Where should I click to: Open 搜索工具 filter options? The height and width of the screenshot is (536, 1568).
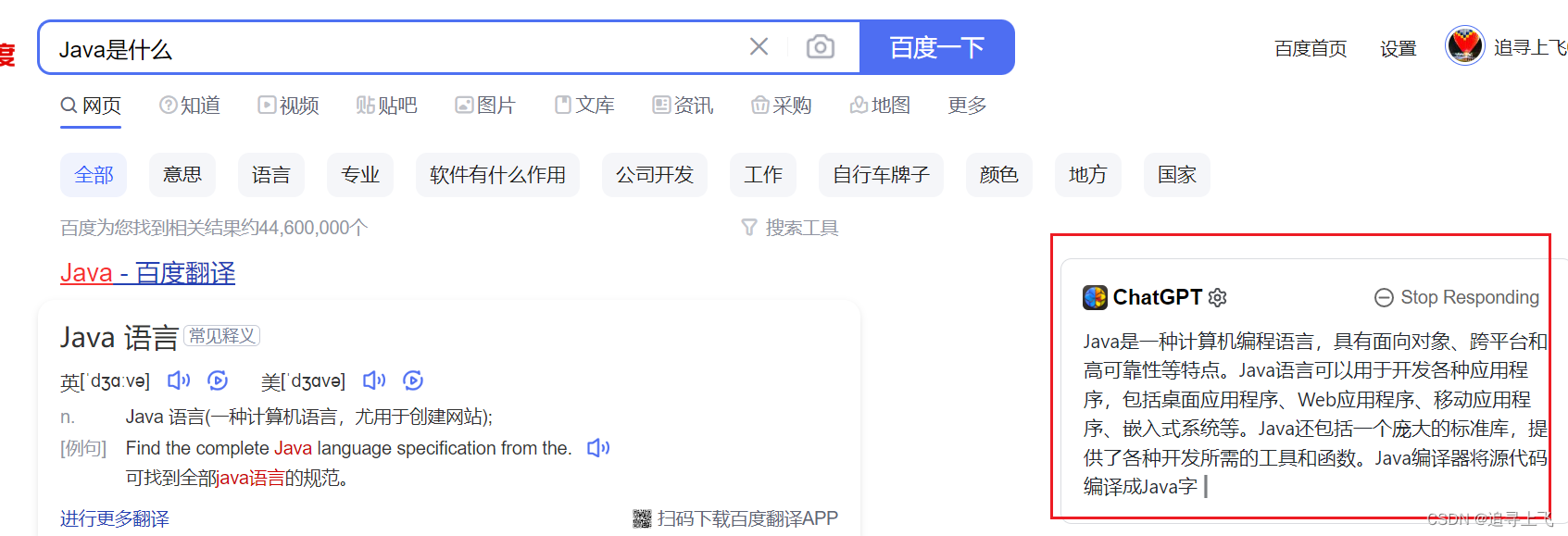pos(790,228)
